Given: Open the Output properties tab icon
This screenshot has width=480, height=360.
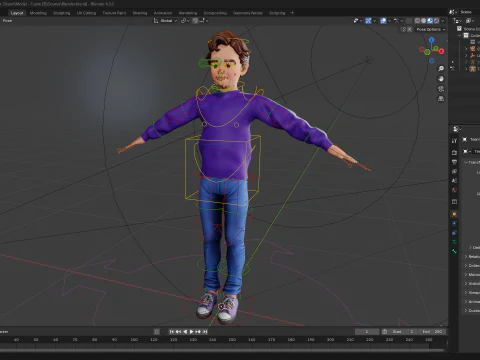Looking at the screenshot, I should (x=454, y=162).
